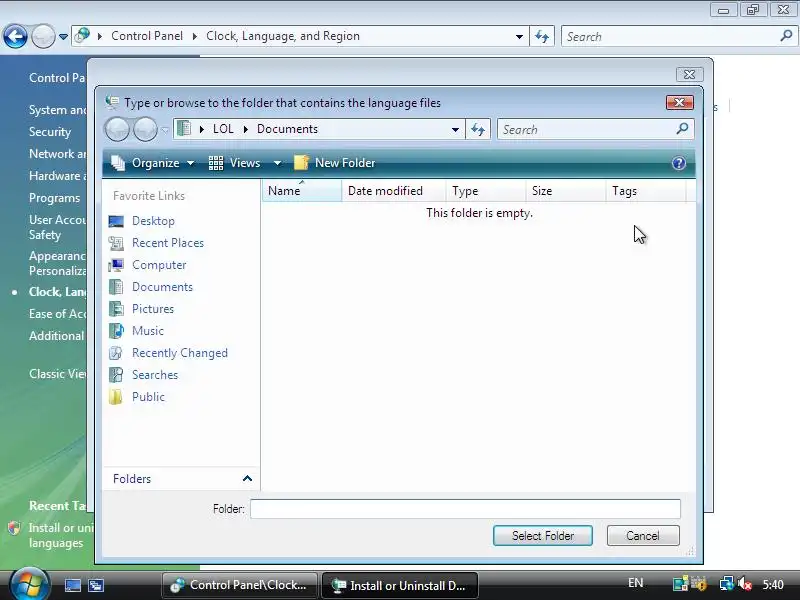This screenshot has height=600, width=800.
Task: Click the back arrow in Control Panel window
Action: (x=15, y=37)
